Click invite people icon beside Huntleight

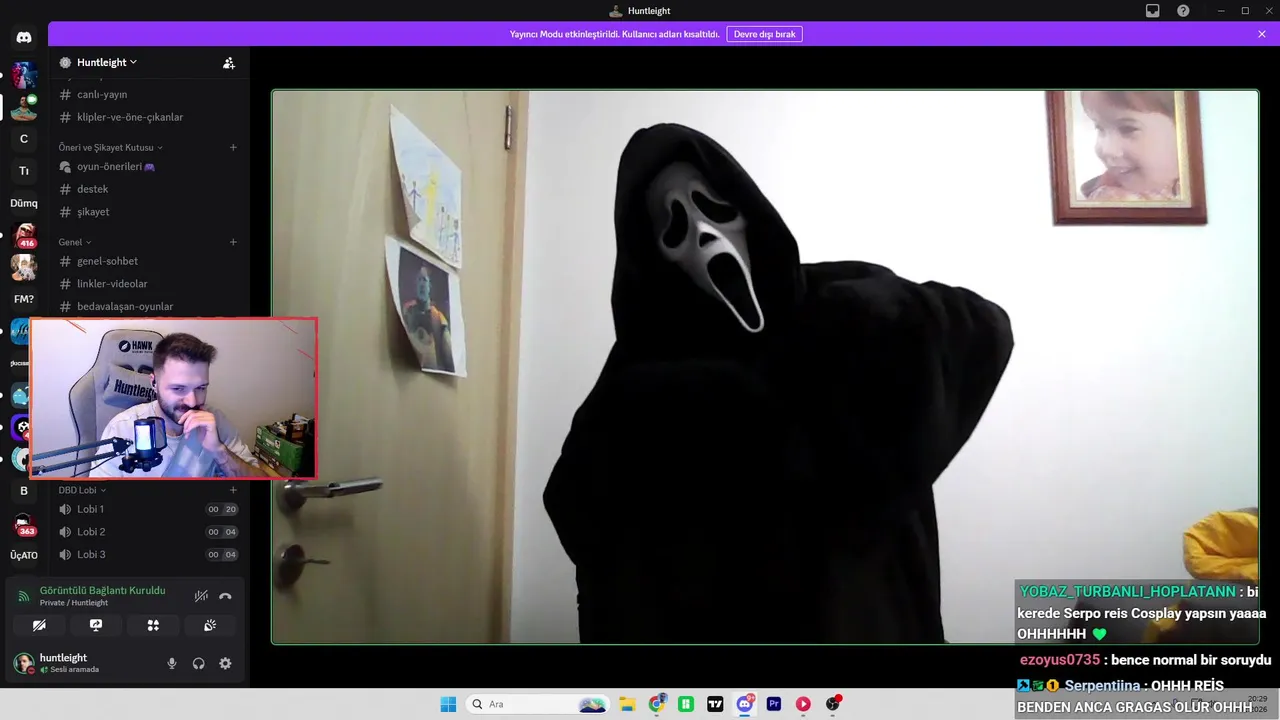[x=229, y=62]
